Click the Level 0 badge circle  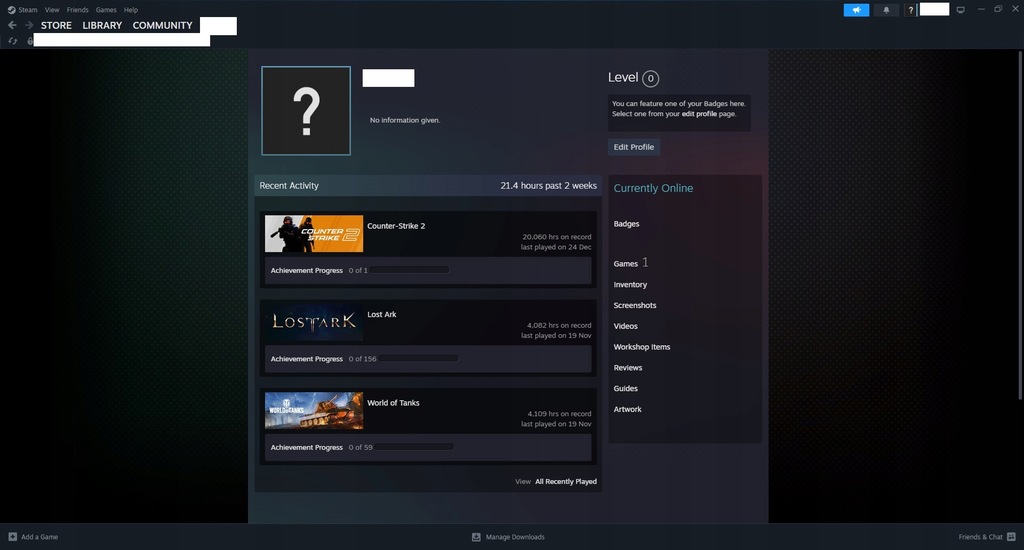click(x=650, y=78)
